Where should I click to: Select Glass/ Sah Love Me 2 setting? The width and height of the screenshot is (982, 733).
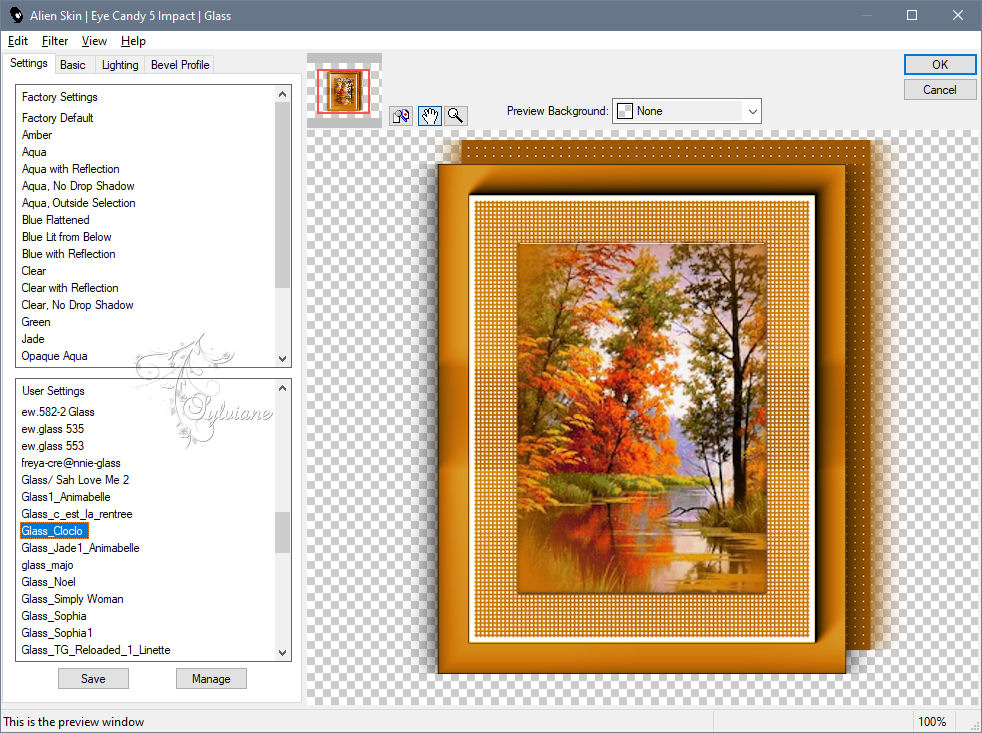[x=75, y=479]
